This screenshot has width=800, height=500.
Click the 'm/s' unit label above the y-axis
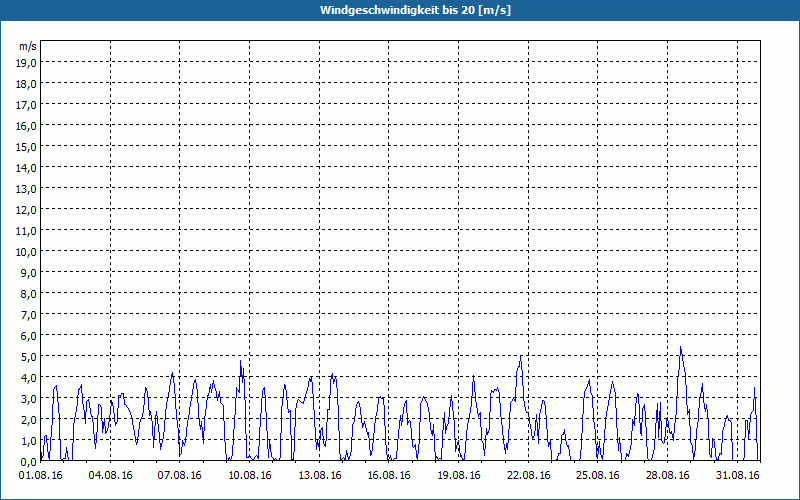tap(27, 46)
